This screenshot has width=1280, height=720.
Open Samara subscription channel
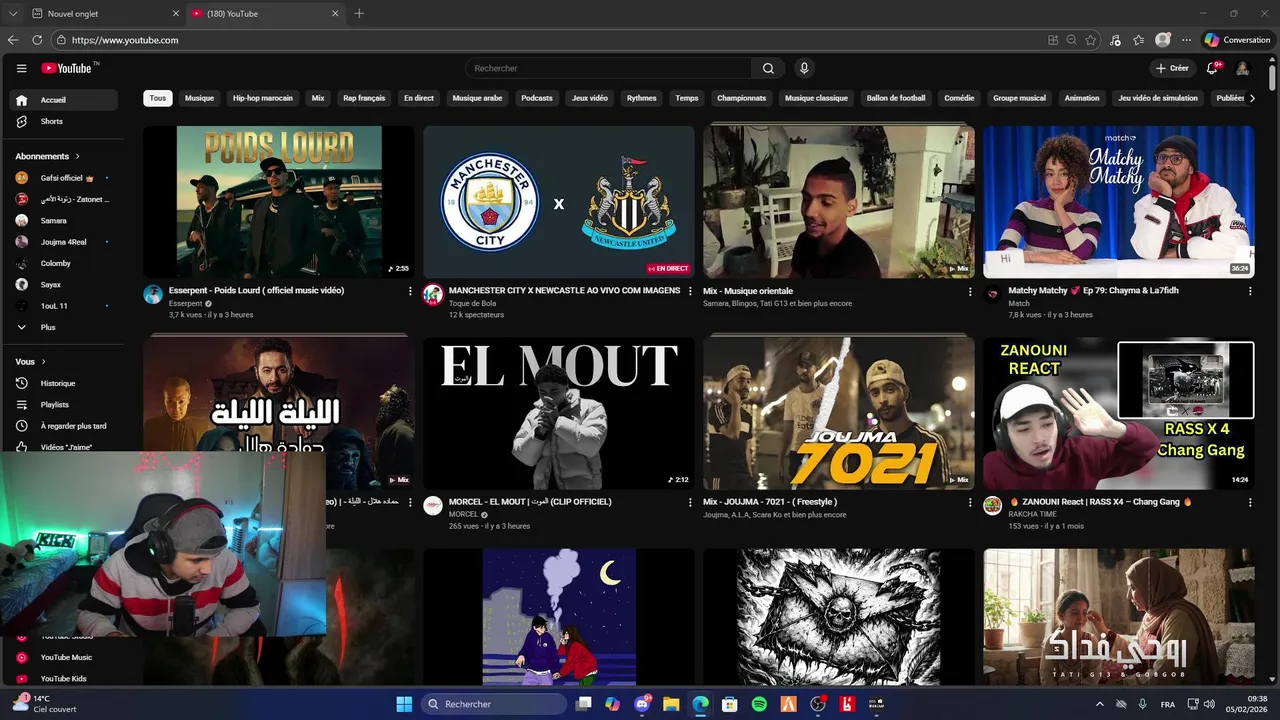pyautogui.click(x=63, y=220)
